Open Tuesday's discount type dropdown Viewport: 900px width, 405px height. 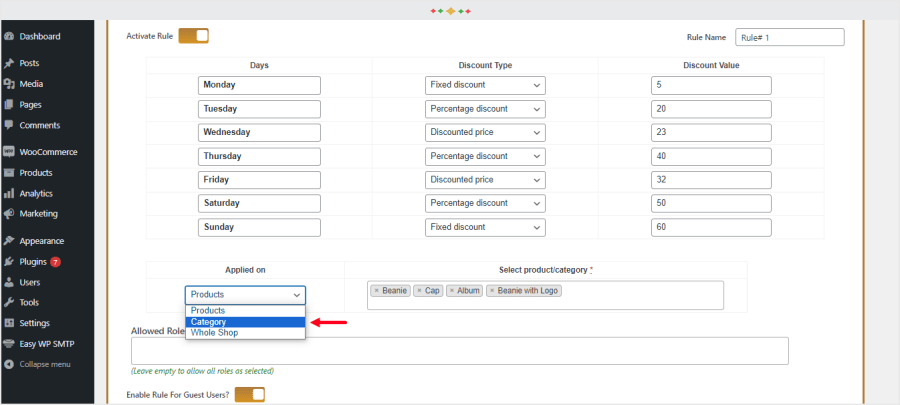click(485, 109)
